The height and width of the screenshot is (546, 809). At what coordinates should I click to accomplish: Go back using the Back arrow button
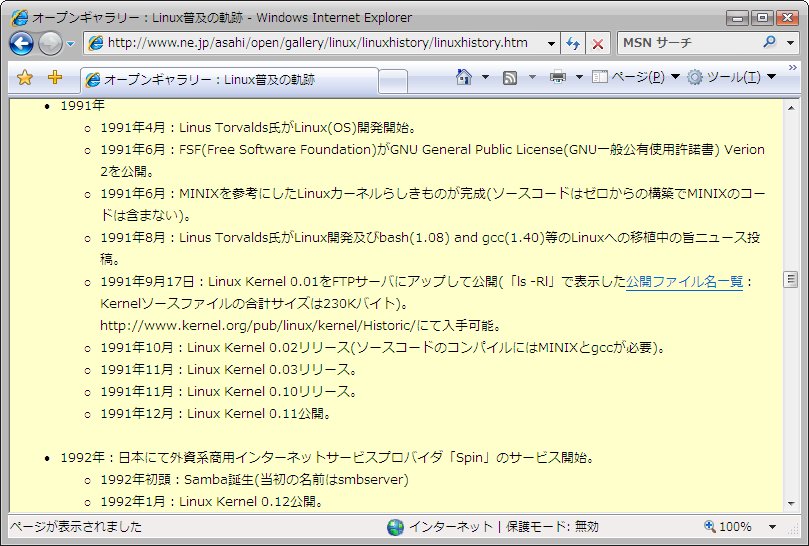21,43
